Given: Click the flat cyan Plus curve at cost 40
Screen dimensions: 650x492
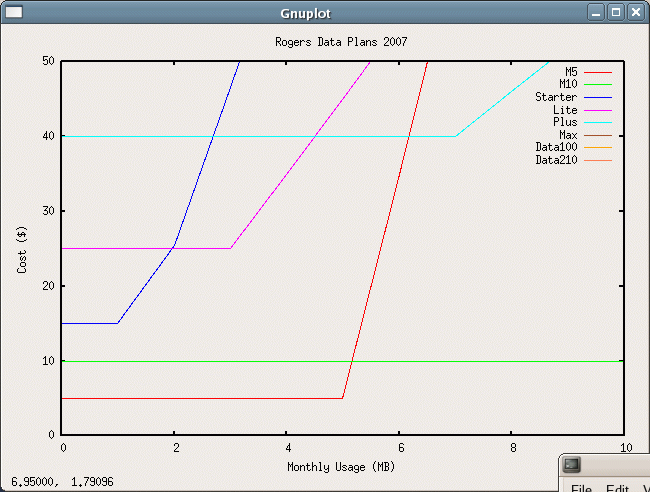Looking at the screenshot, I should pyautogui.click(x=259, y=136).
